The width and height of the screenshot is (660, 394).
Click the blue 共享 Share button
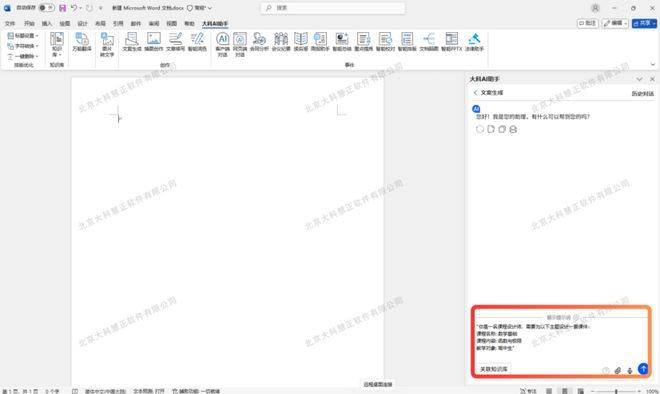click(644, 23)
